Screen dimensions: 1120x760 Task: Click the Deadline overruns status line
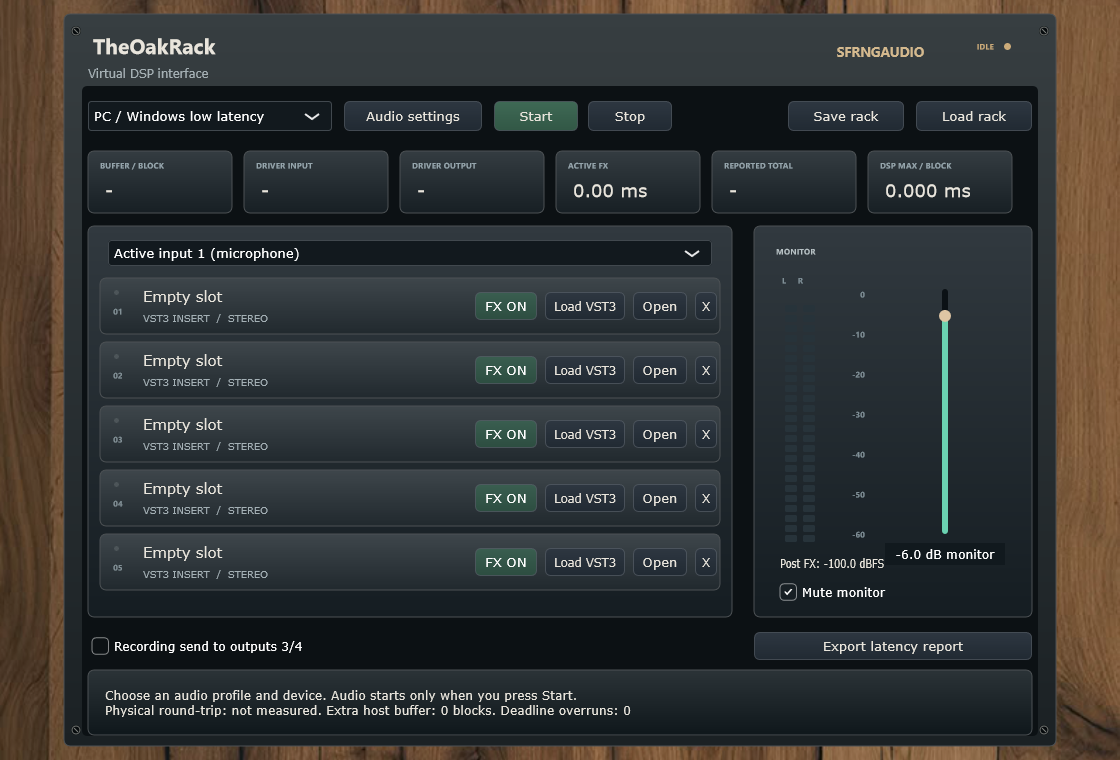(x=368, y=711)
